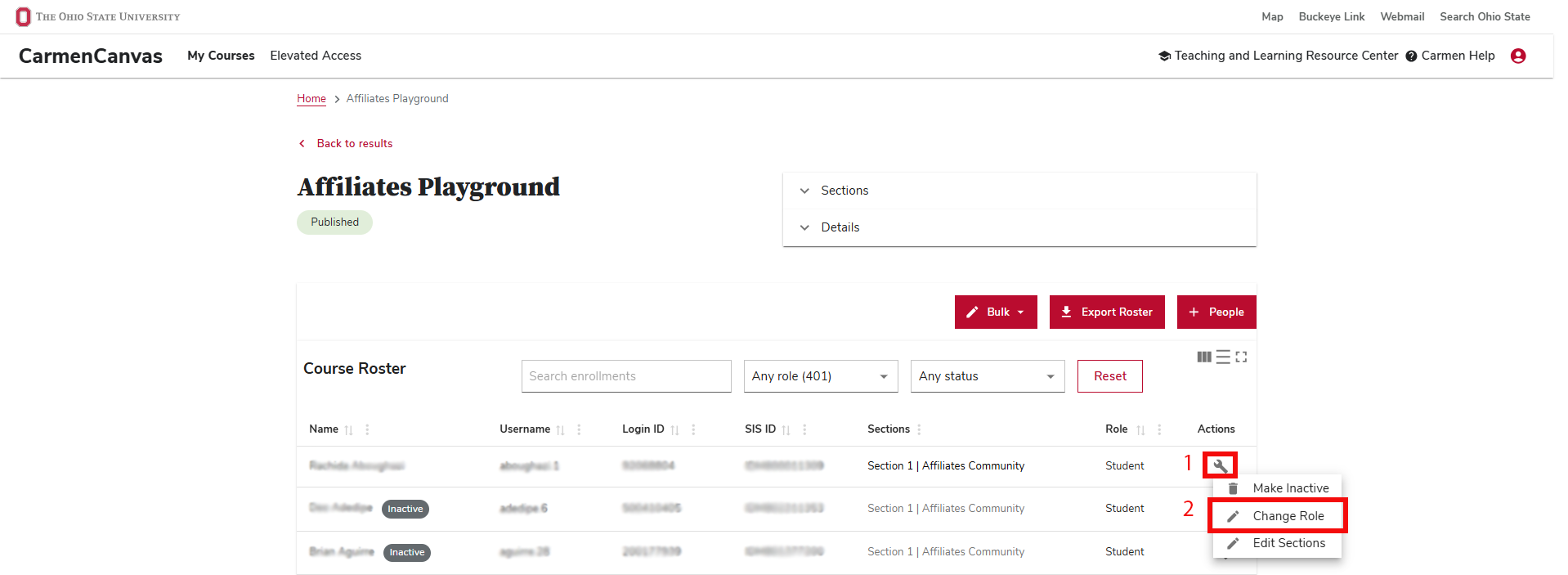Open the Map link in top bar
The image size is (1568, 575).
[x=1272, y=16]
